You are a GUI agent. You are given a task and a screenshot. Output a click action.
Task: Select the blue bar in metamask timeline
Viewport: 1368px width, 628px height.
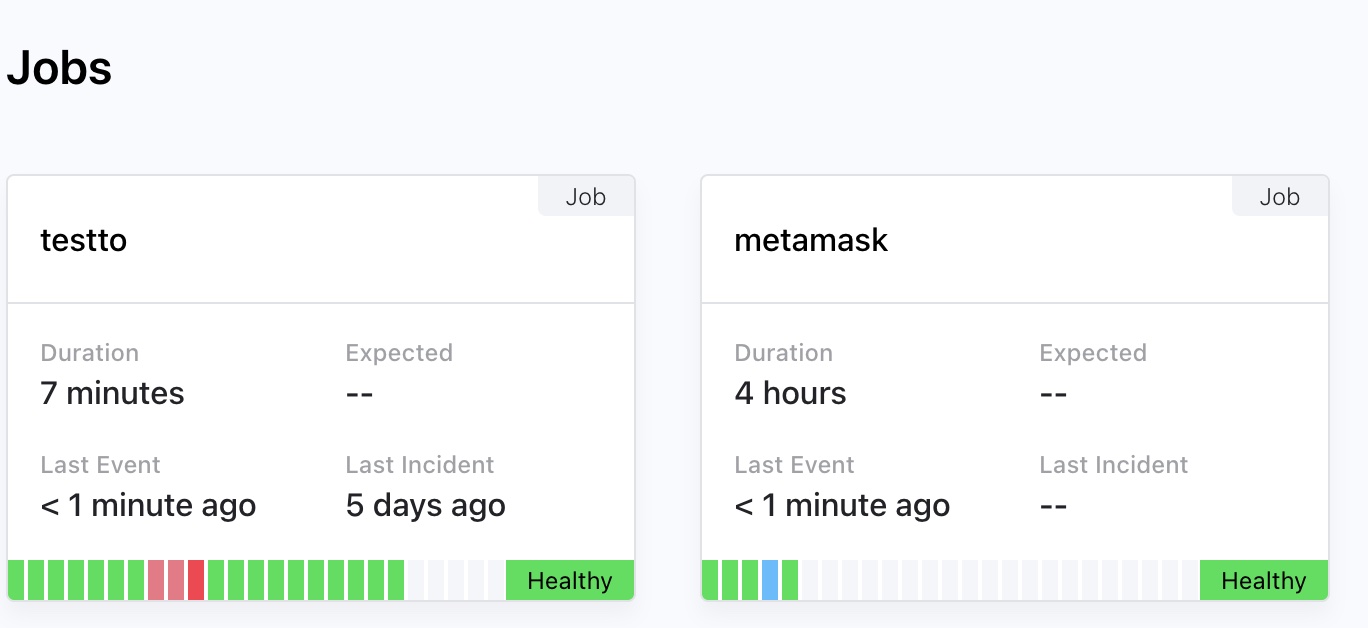tap(770, 580)
